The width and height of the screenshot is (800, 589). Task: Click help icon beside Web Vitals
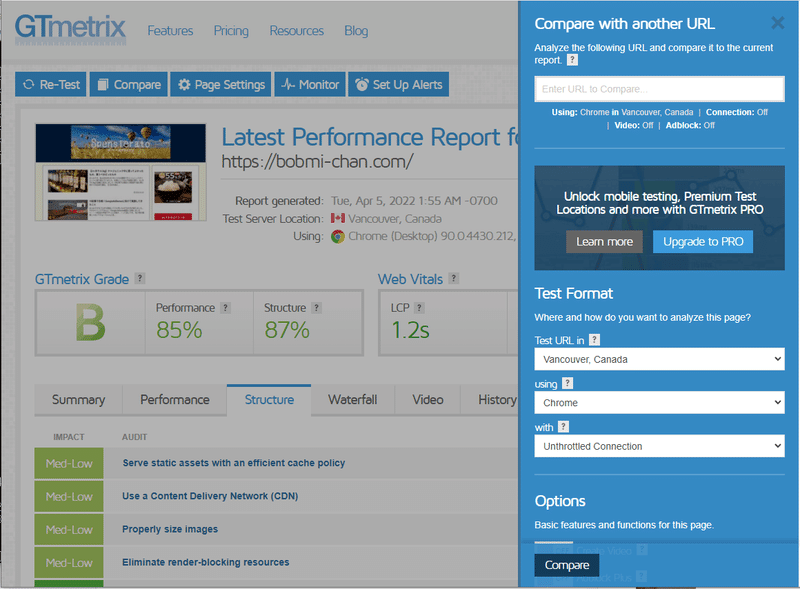coord(454,278)
